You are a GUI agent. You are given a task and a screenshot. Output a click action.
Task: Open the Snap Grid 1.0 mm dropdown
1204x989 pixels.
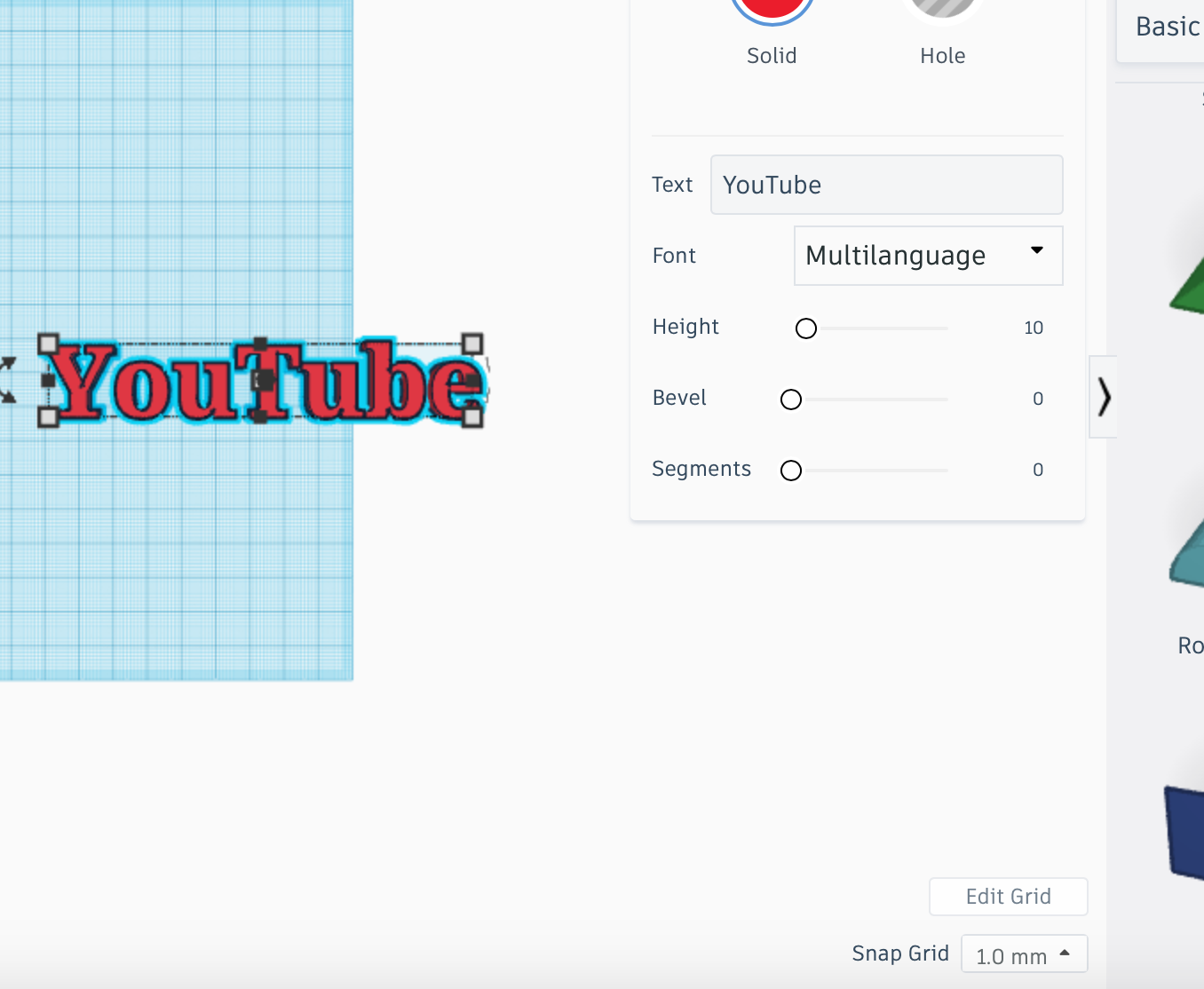(x=1024, y=955)
